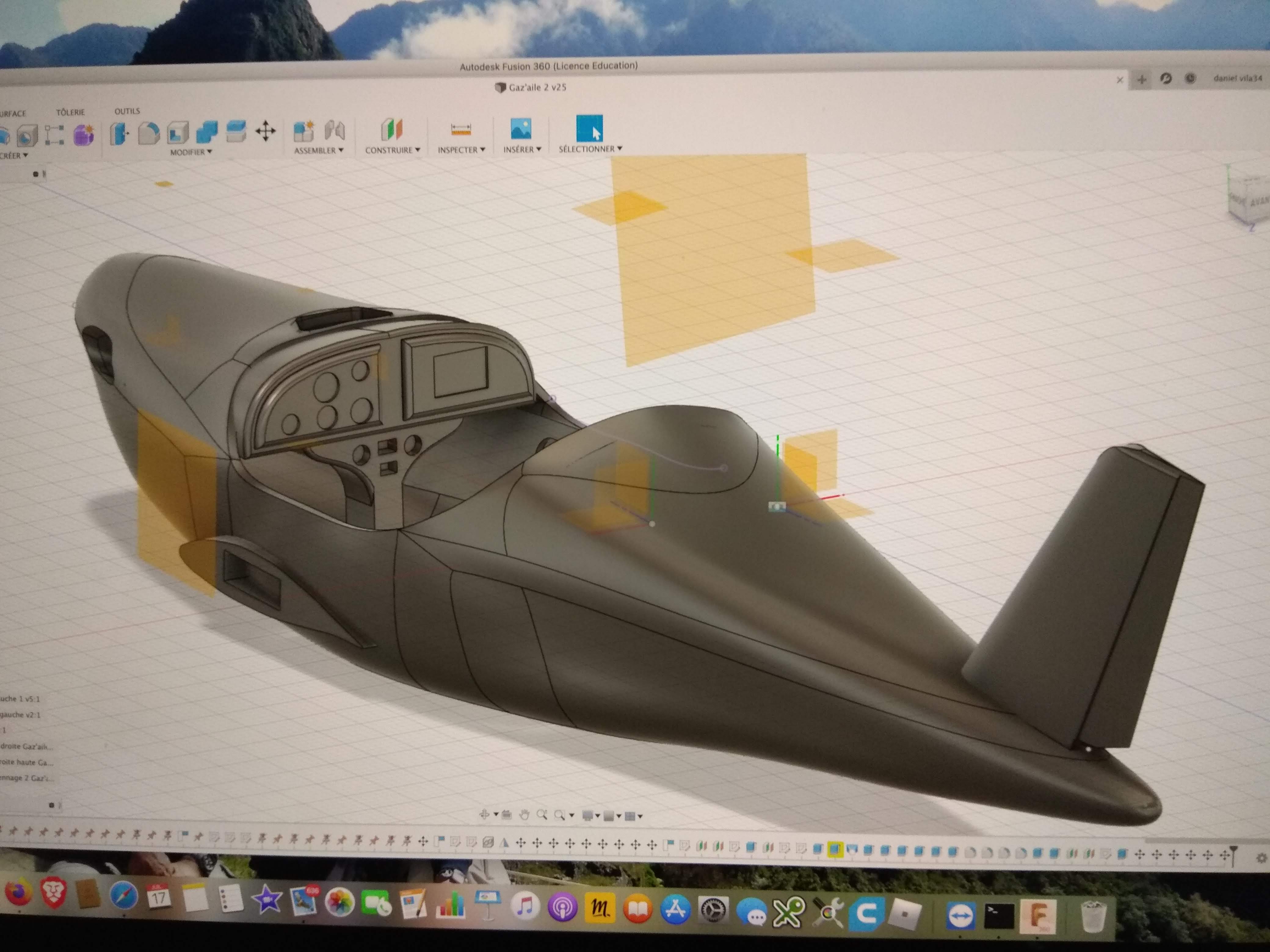
Task: Select the 'ennage 2 Gaz'...' browser component
Action: 27,778
